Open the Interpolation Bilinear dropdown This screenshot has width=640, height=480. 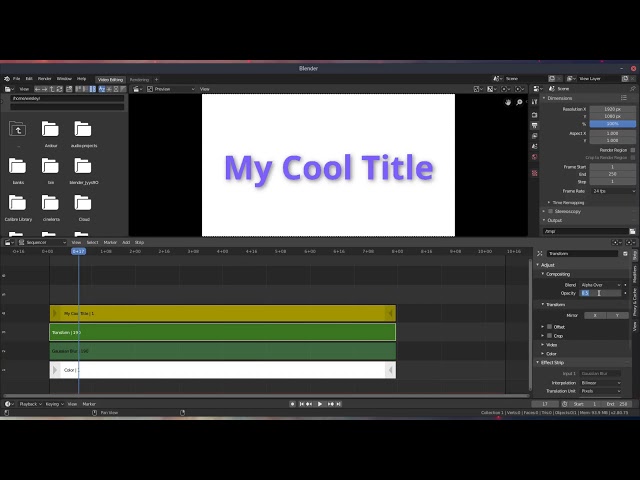tap(601, 383)
